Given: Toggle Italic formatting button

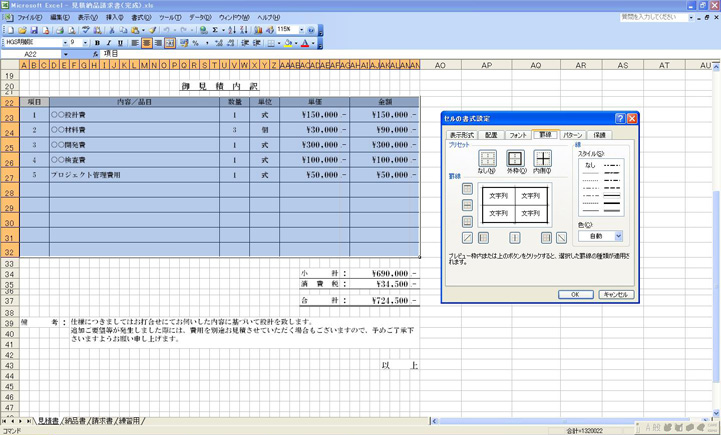Looking at the screenshot, I should click(109, 43).
